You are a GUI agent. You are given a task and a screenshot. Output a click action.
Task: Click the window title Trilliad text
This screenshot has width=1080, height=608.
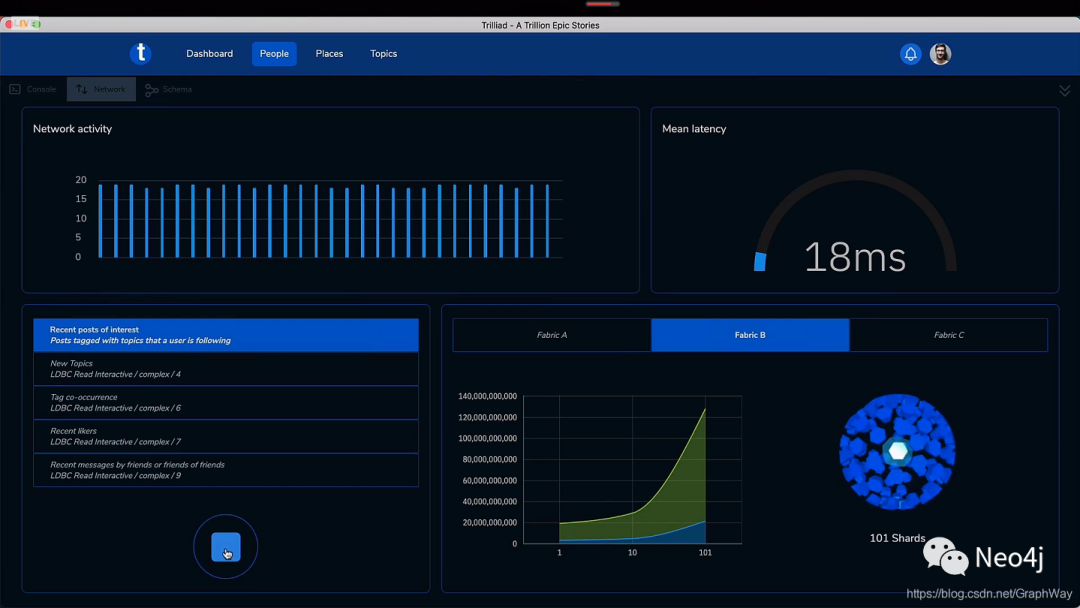click(540, 25)
